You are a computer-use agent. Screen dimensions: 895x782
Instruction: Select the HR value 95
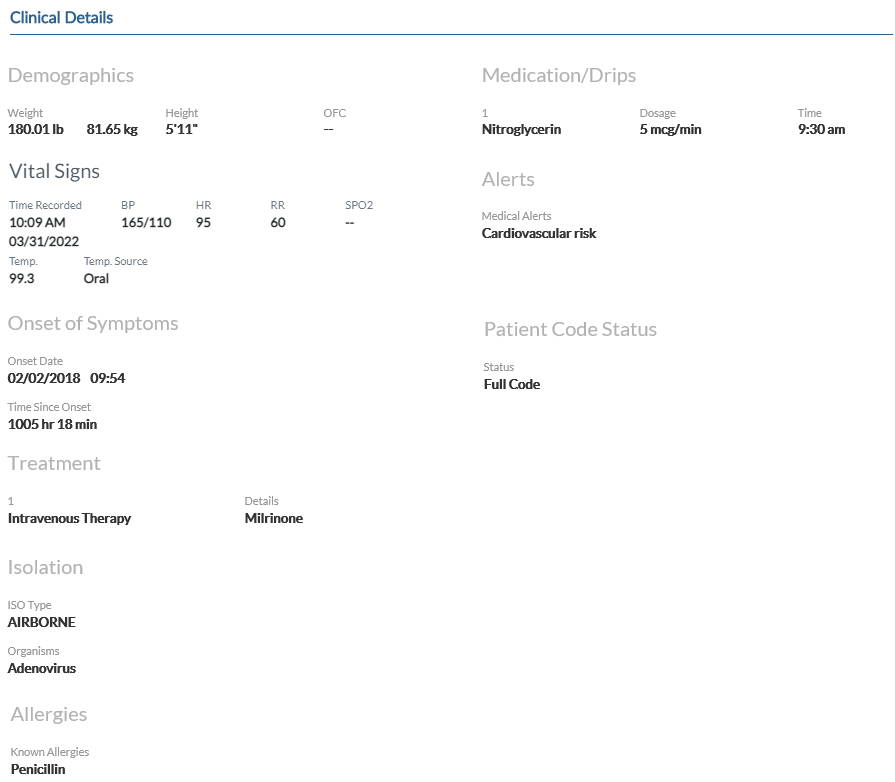(x=203, y=223)
